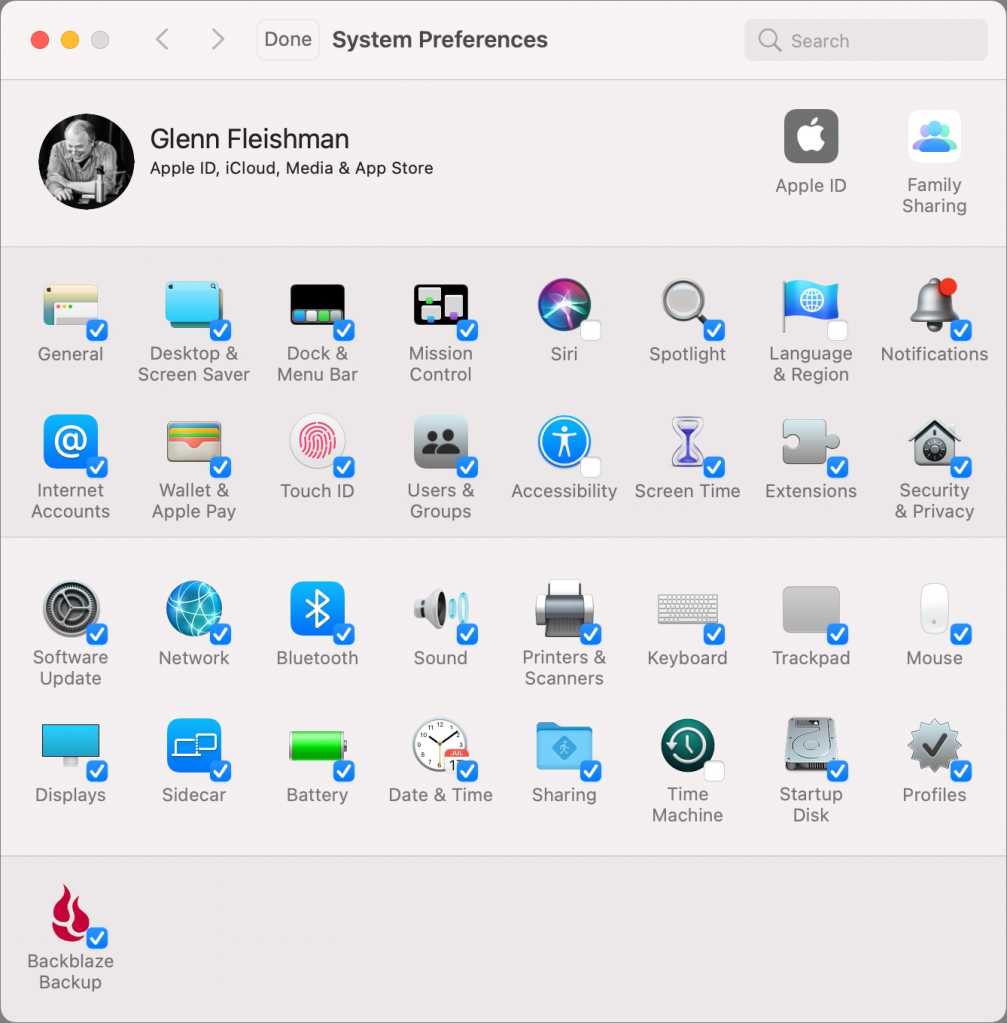The height and width of the screenshot is (1023, 1007).
Task: Click the Backblaze Backup flame icon
Action: (x=69, y=913)
